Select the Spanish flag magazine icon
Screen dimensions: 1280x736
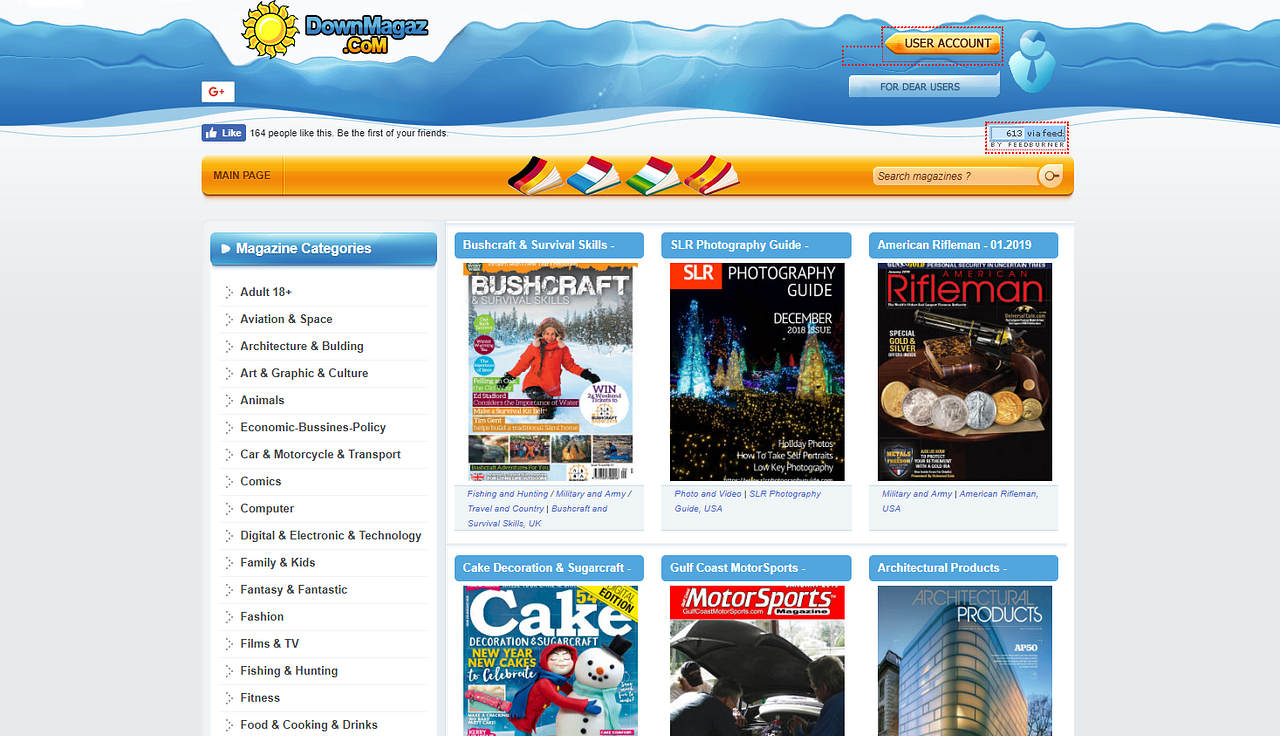click(712, 175)
